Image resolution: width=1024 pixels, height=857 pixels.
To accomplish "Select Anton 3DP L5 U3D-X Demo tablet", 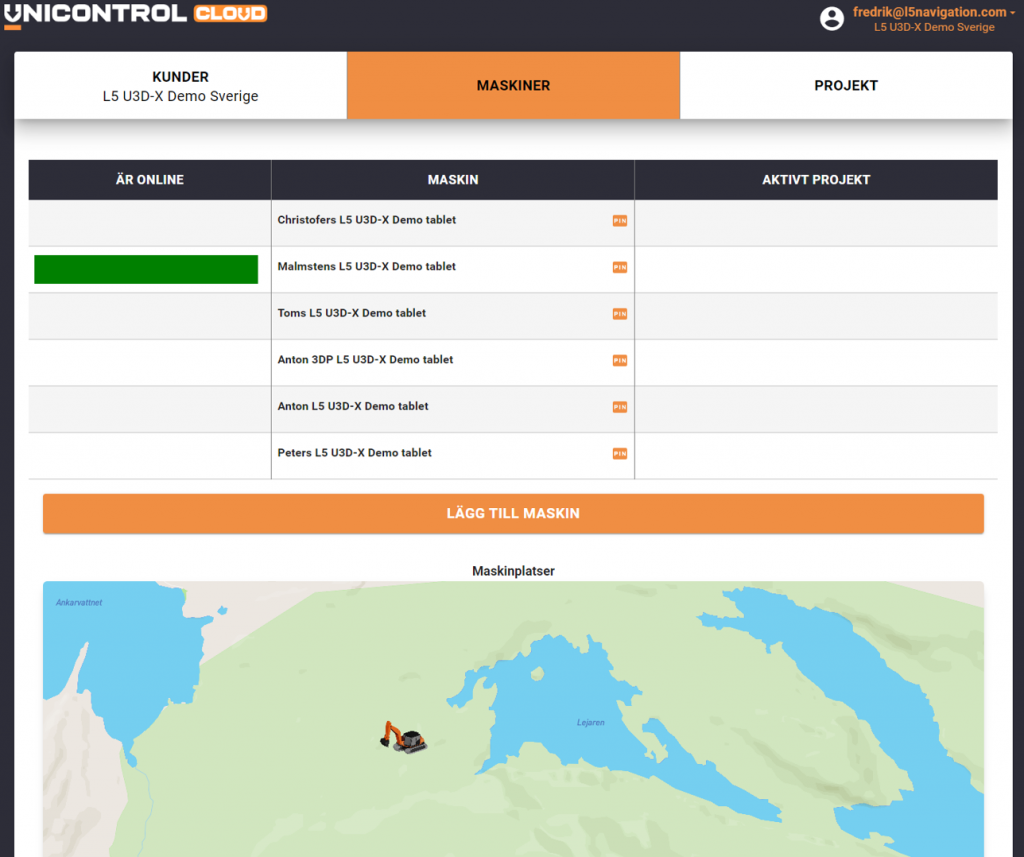I will pos(513,363).
